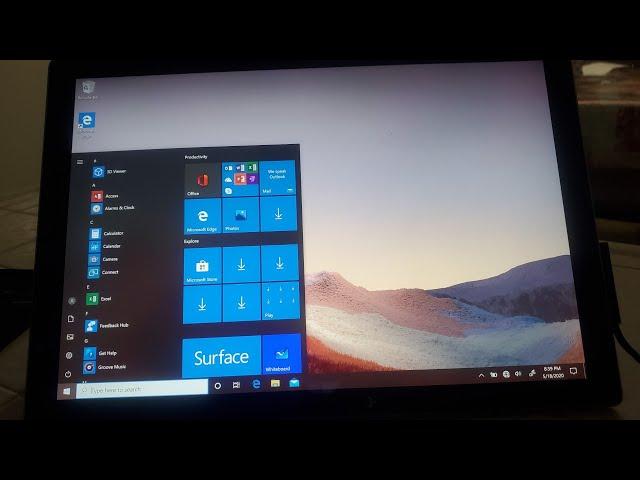Click the 'E' letter header in app list
Image resolution: width=640 pixels, height=480 pixels.
88,287
